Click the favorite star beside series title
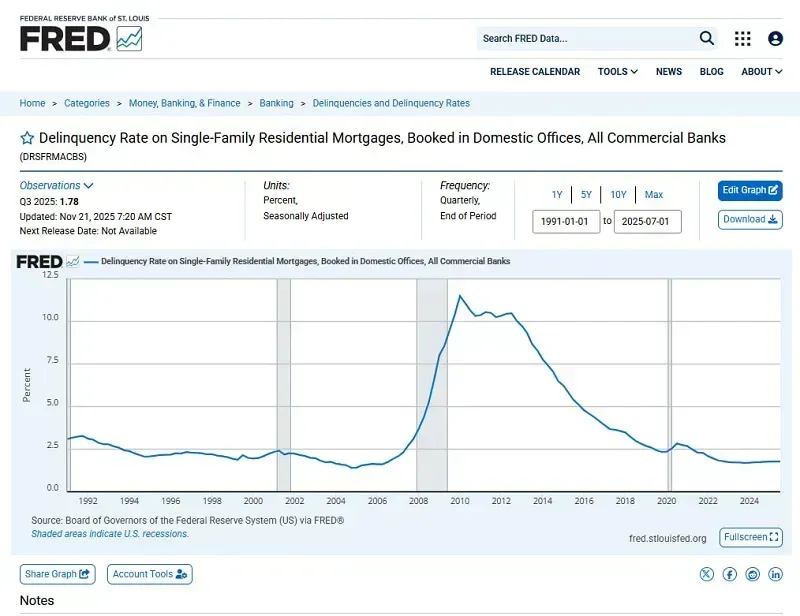This screenshot has width=800, height=616. coord(27,138)
